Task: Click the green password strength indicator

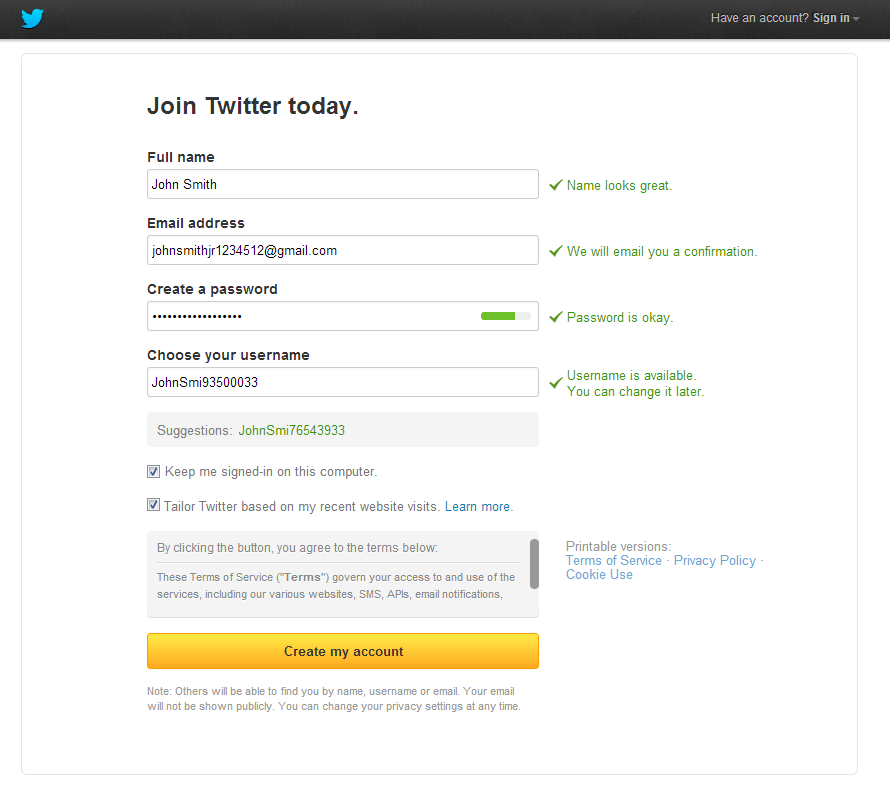Action: 500,315
